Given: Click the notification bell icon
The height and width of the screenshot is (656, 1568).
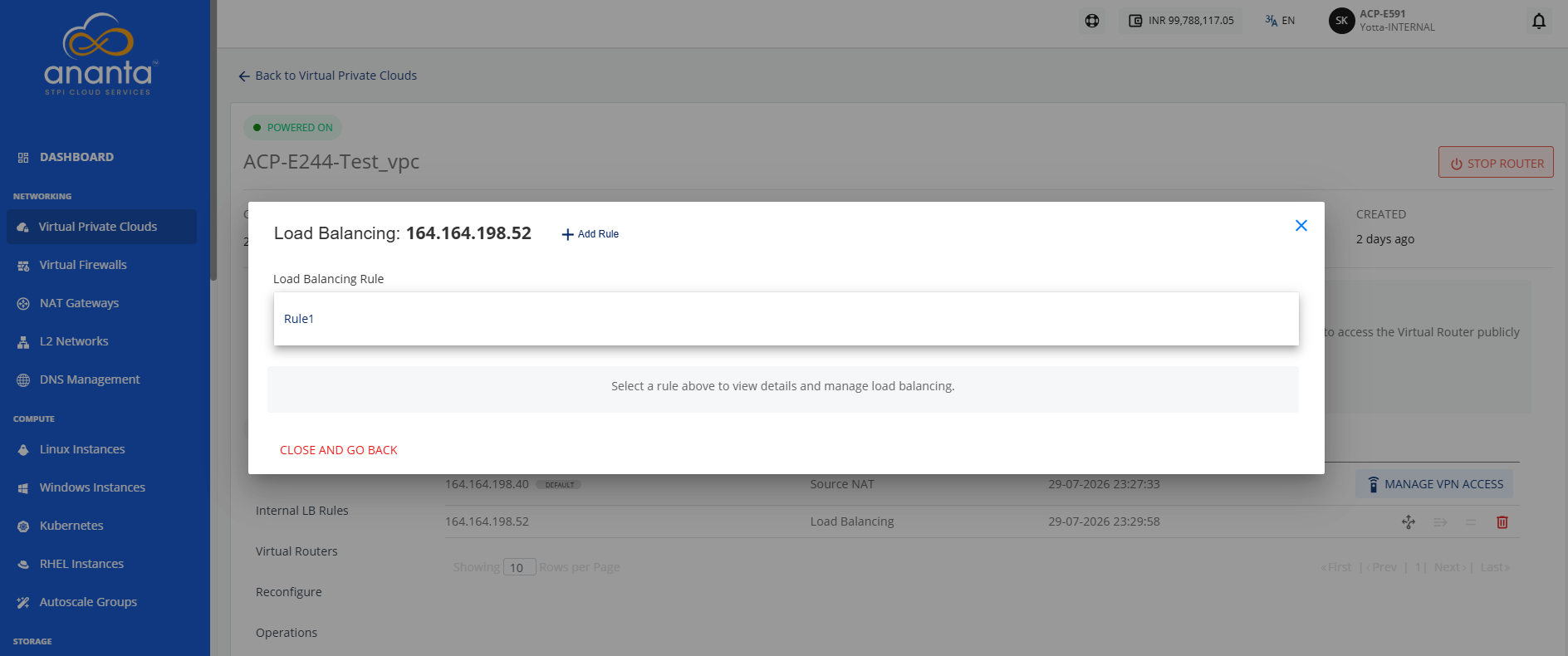Looking at the screenshot, I should [1539, 21].
